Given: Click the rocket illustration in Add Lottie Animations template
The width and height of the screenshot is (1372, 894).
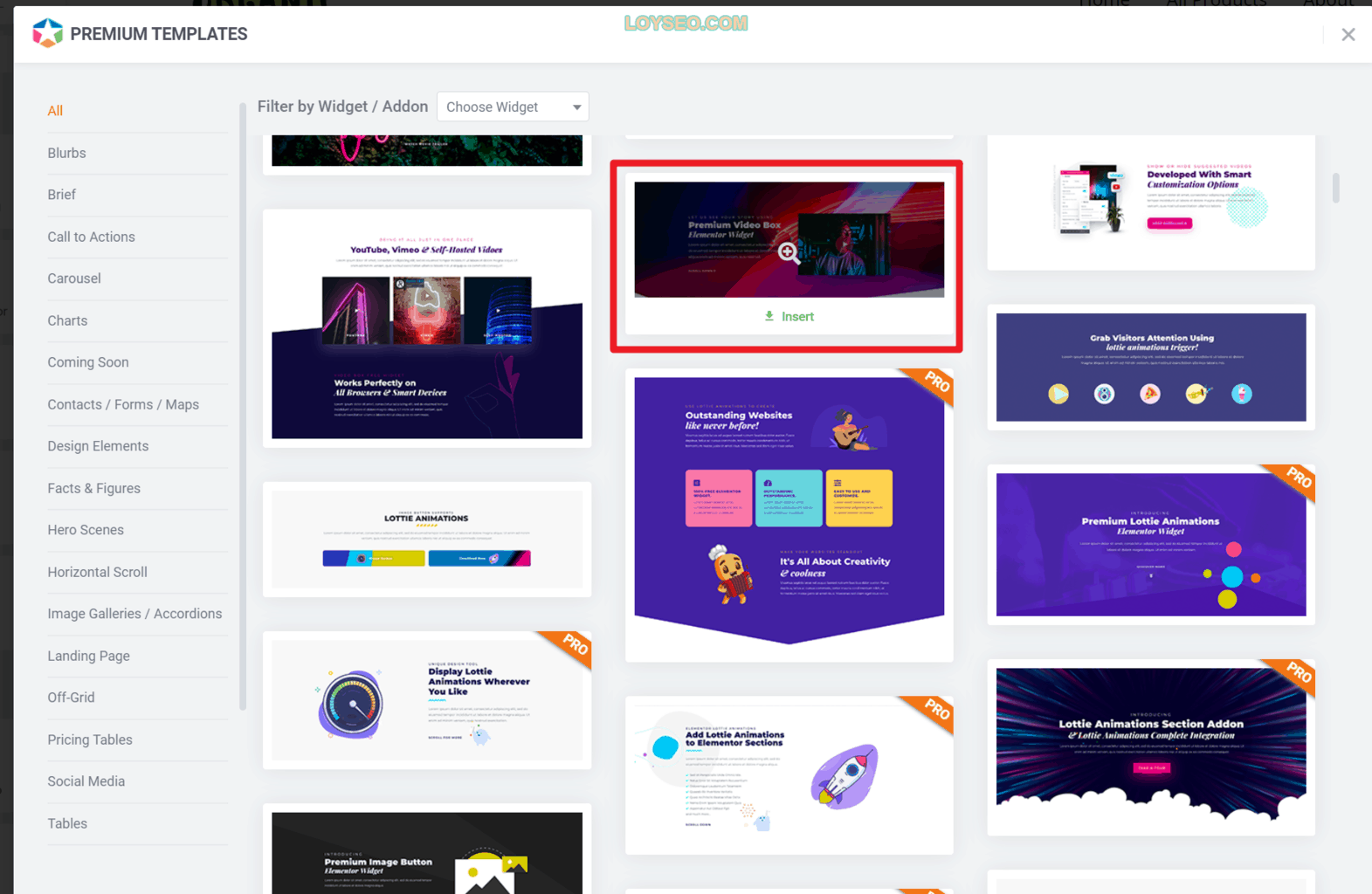Looking at the screenshot, I should click(x=845, y=775).
